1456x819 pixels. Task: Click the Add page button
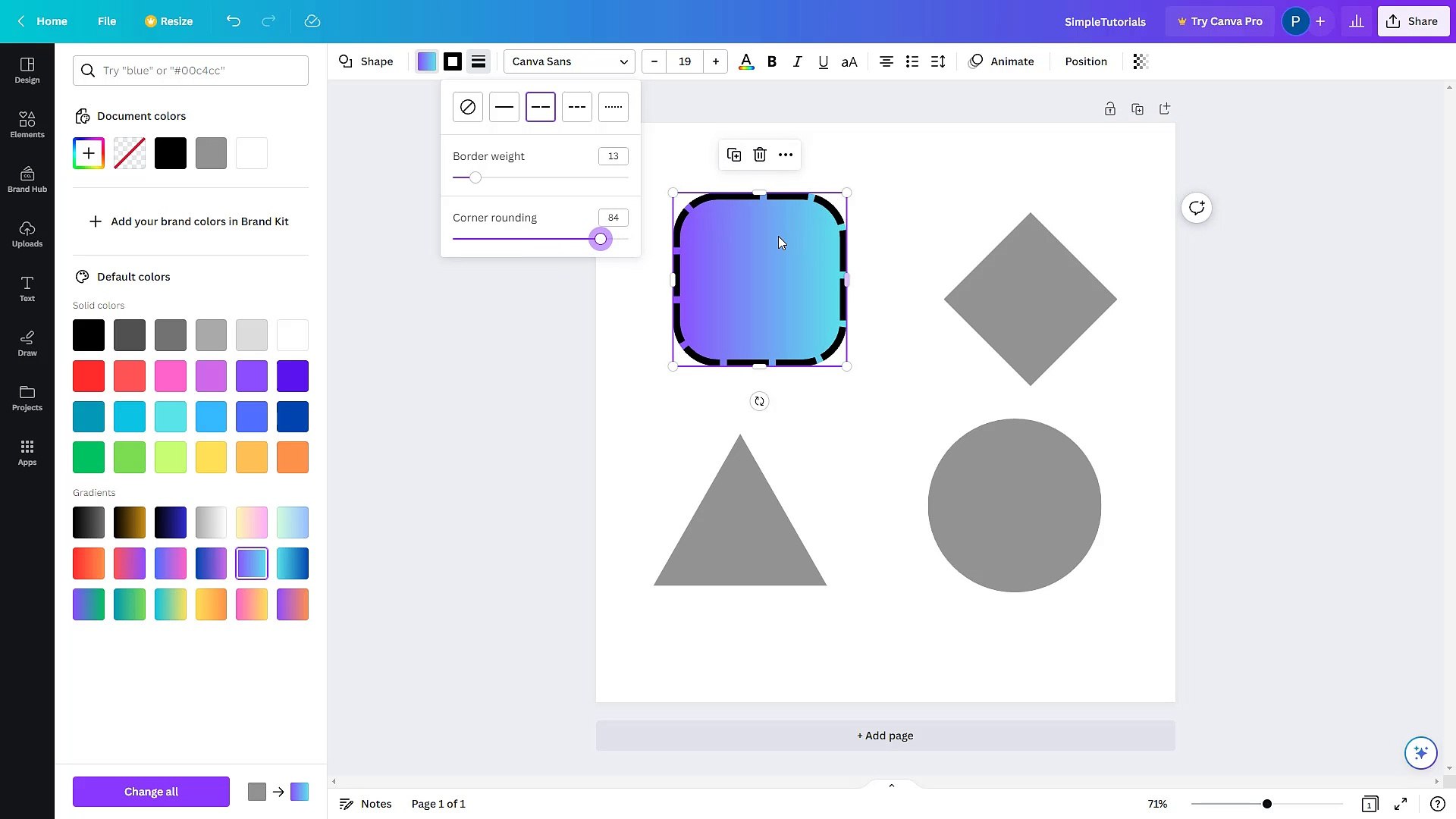coord(884,735)
